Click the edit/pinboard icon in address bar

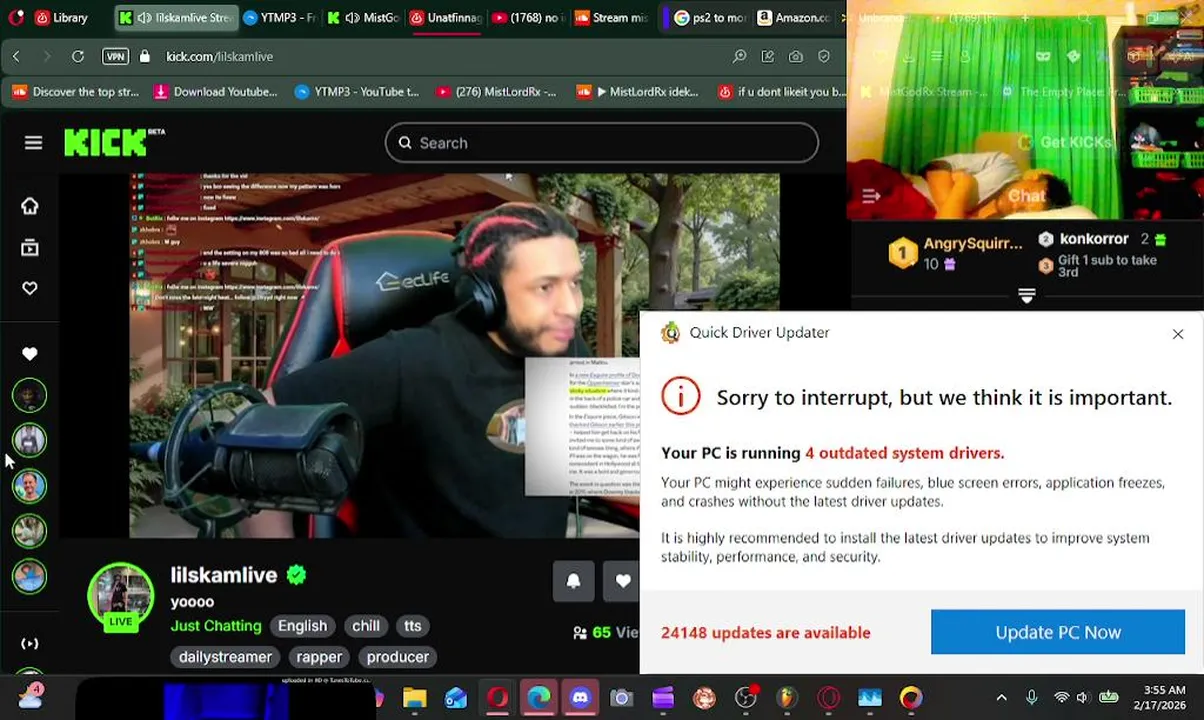[767, 57]
